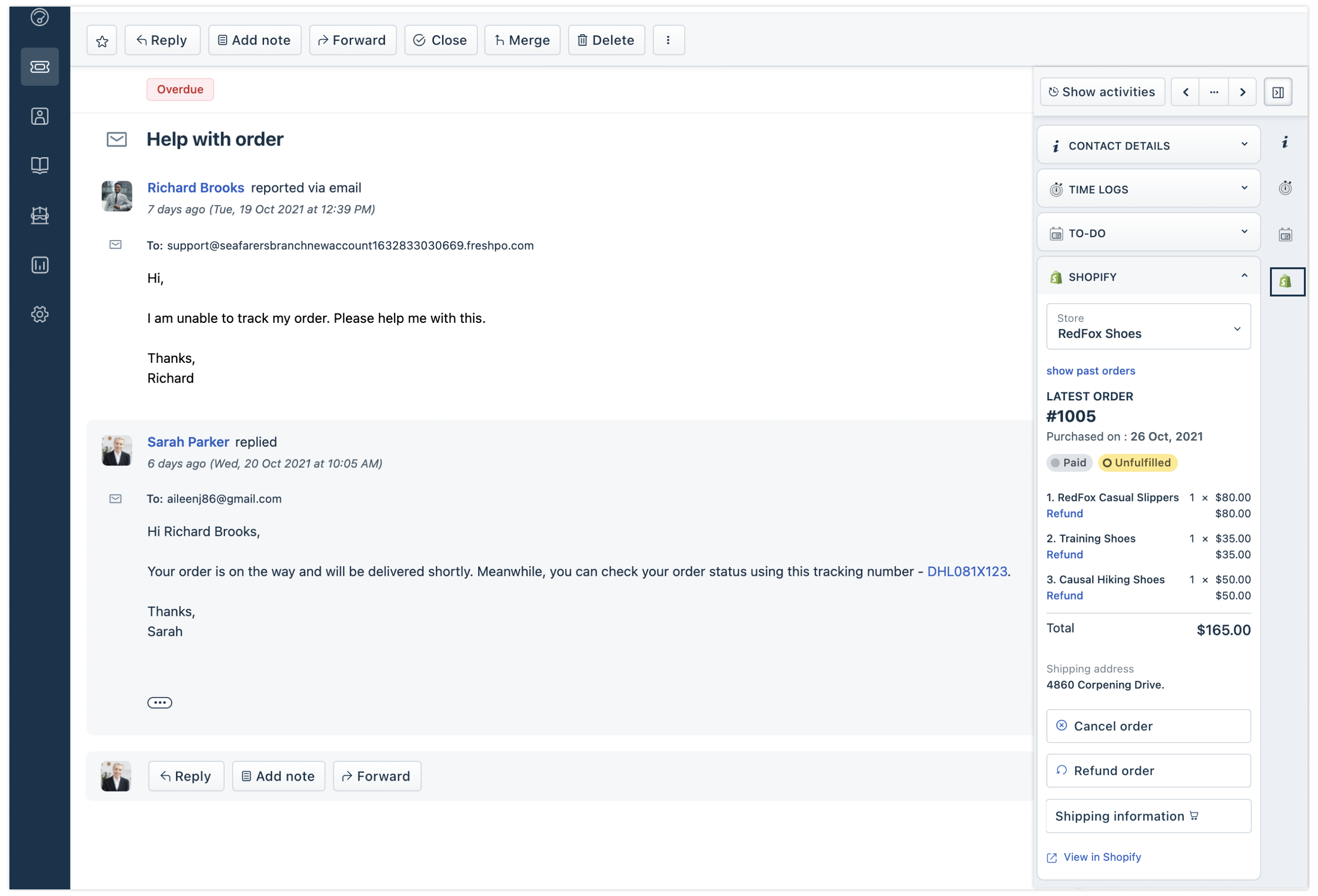Open Sarah Parker agent link
Screen dimensions: 1318x896
[188, 442]
